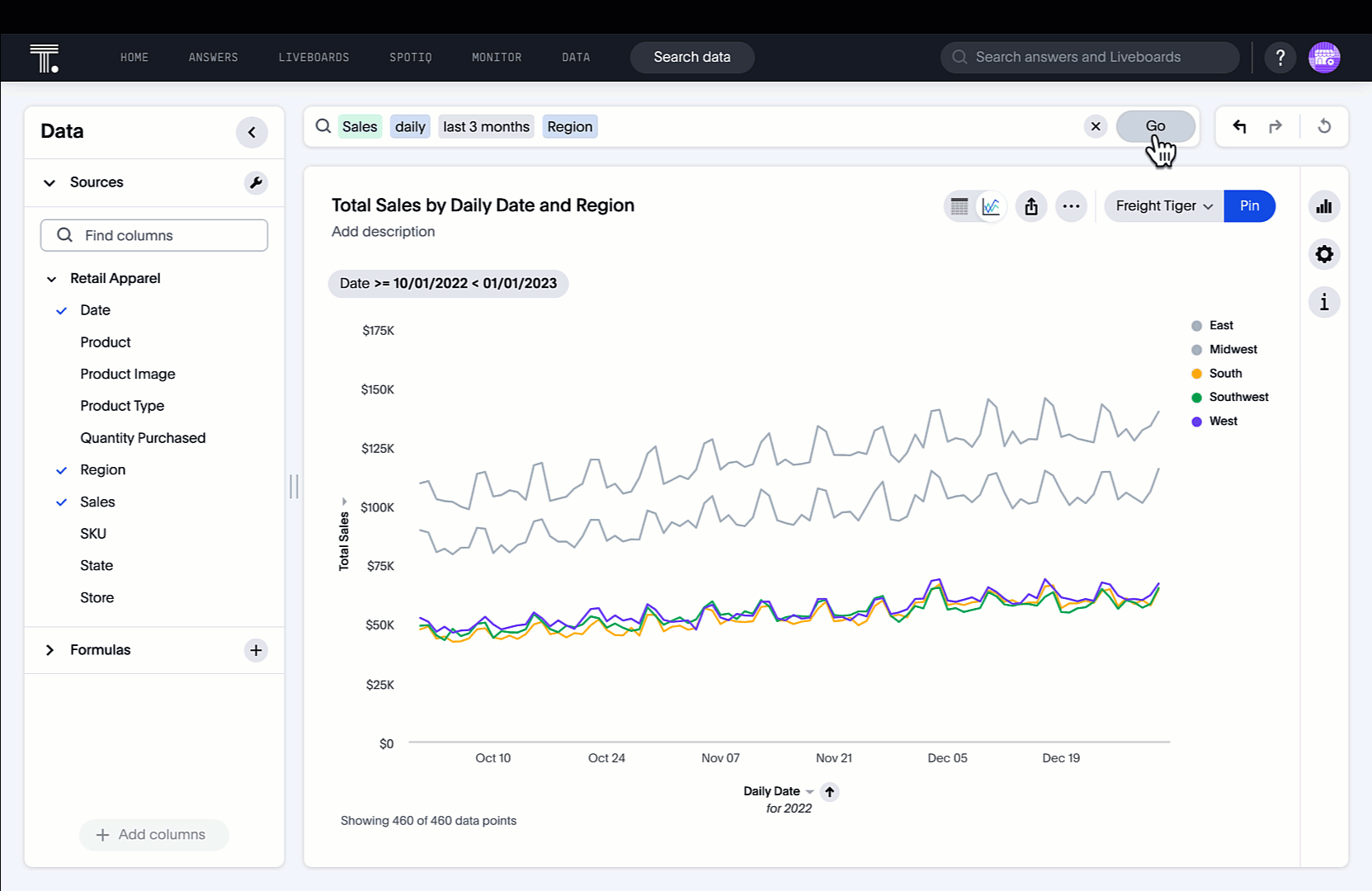Focus Search answers and Liveboards field

click(x=1090, y=58)
